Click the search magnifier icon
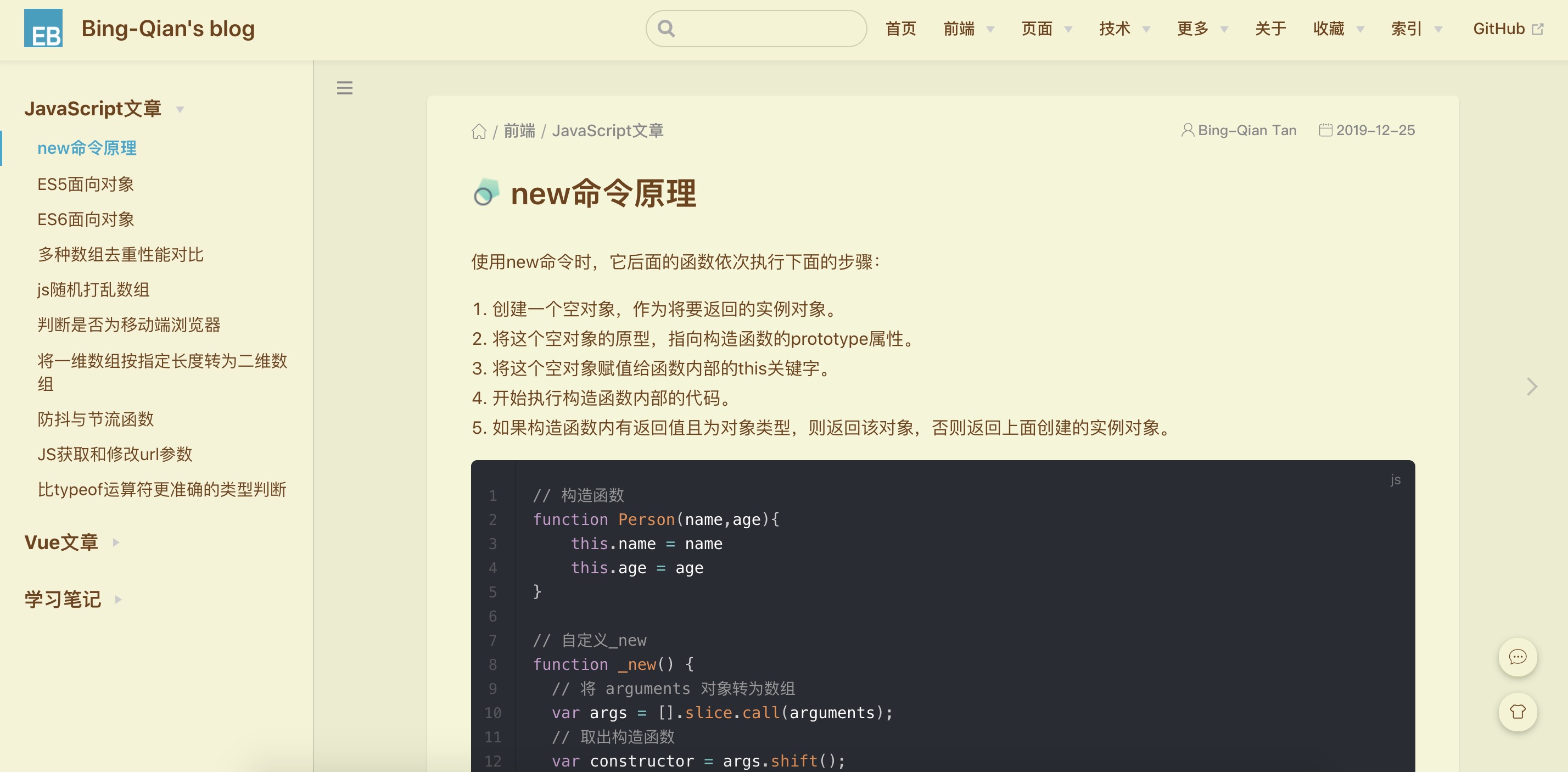 667,29
